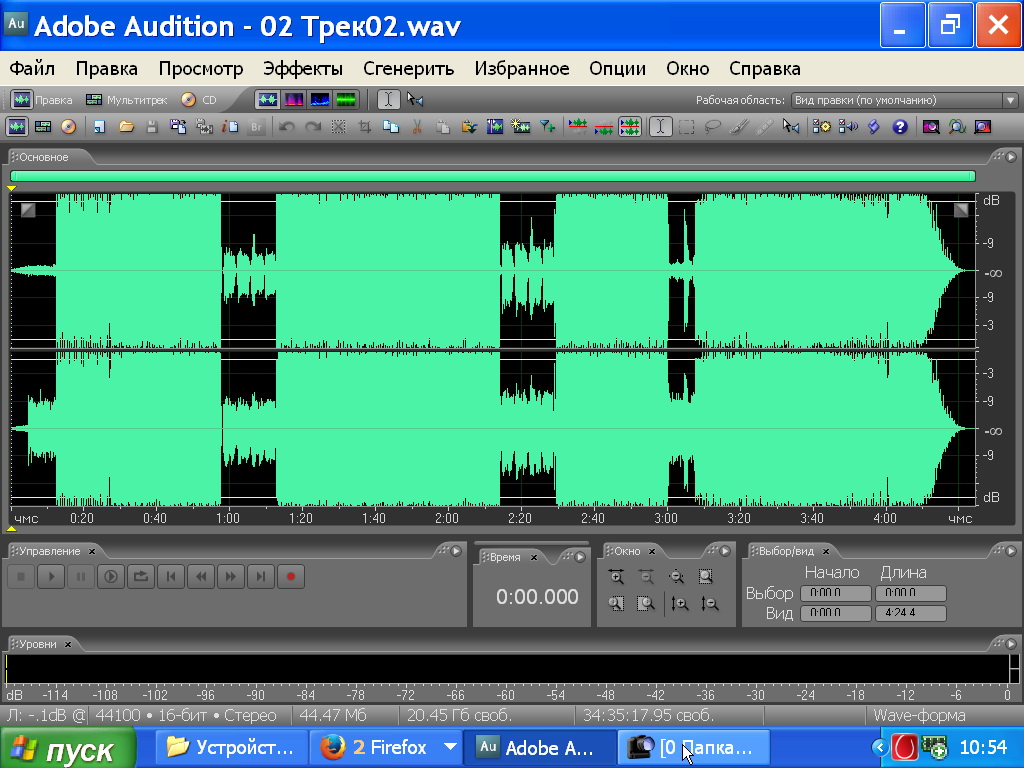Select the scrub tool in view bar
Image resolution: width=1024 pixels, height=768 pixels.
click(415, 100)
